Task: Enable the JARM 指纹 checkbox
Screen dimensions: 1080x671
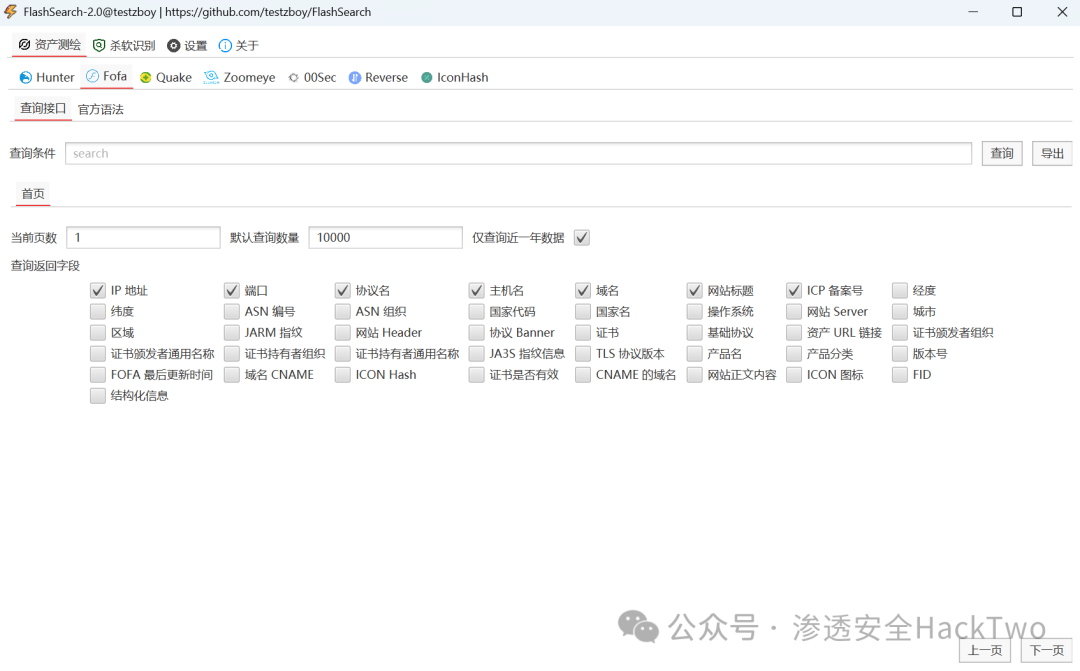Action: pyautogui.click(x=231, y=333)
